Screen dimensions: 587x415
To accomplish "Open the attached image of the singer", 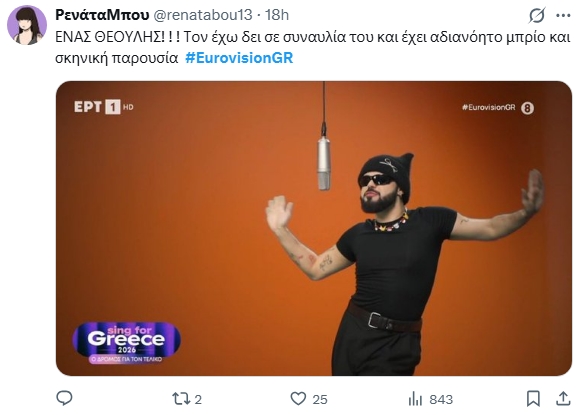I will tap(314, 228).
